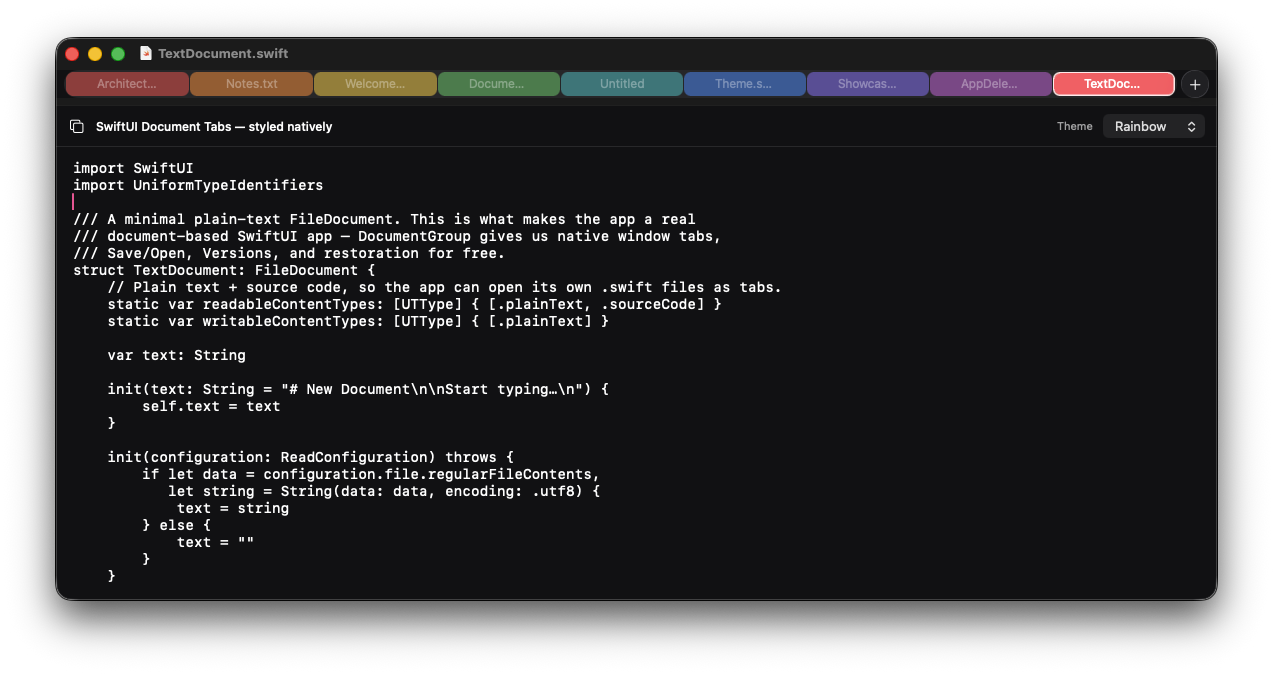Viewport: 1273px width, 674px height.
Task: Open the Untitled tab
Action: 622,84
